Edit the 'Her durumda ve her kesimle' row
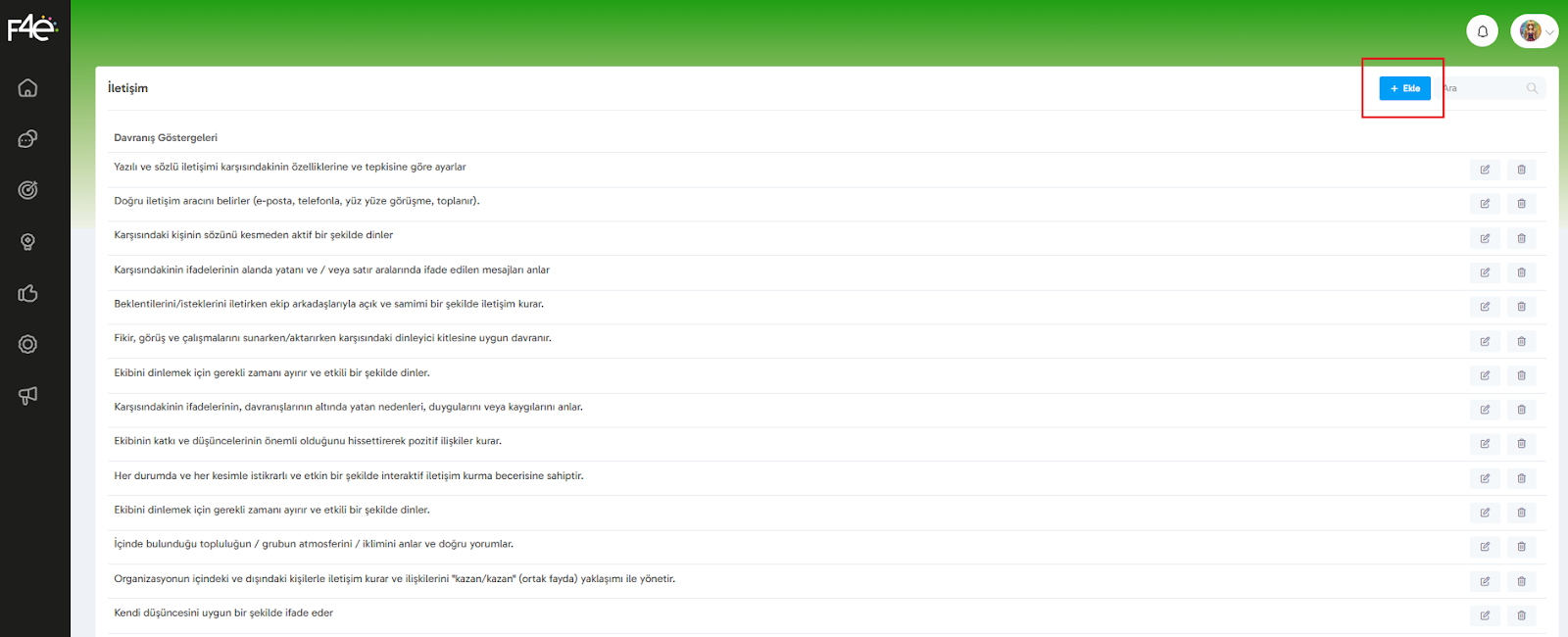Screen dimensions: 1568x637 pos(1485,478)
